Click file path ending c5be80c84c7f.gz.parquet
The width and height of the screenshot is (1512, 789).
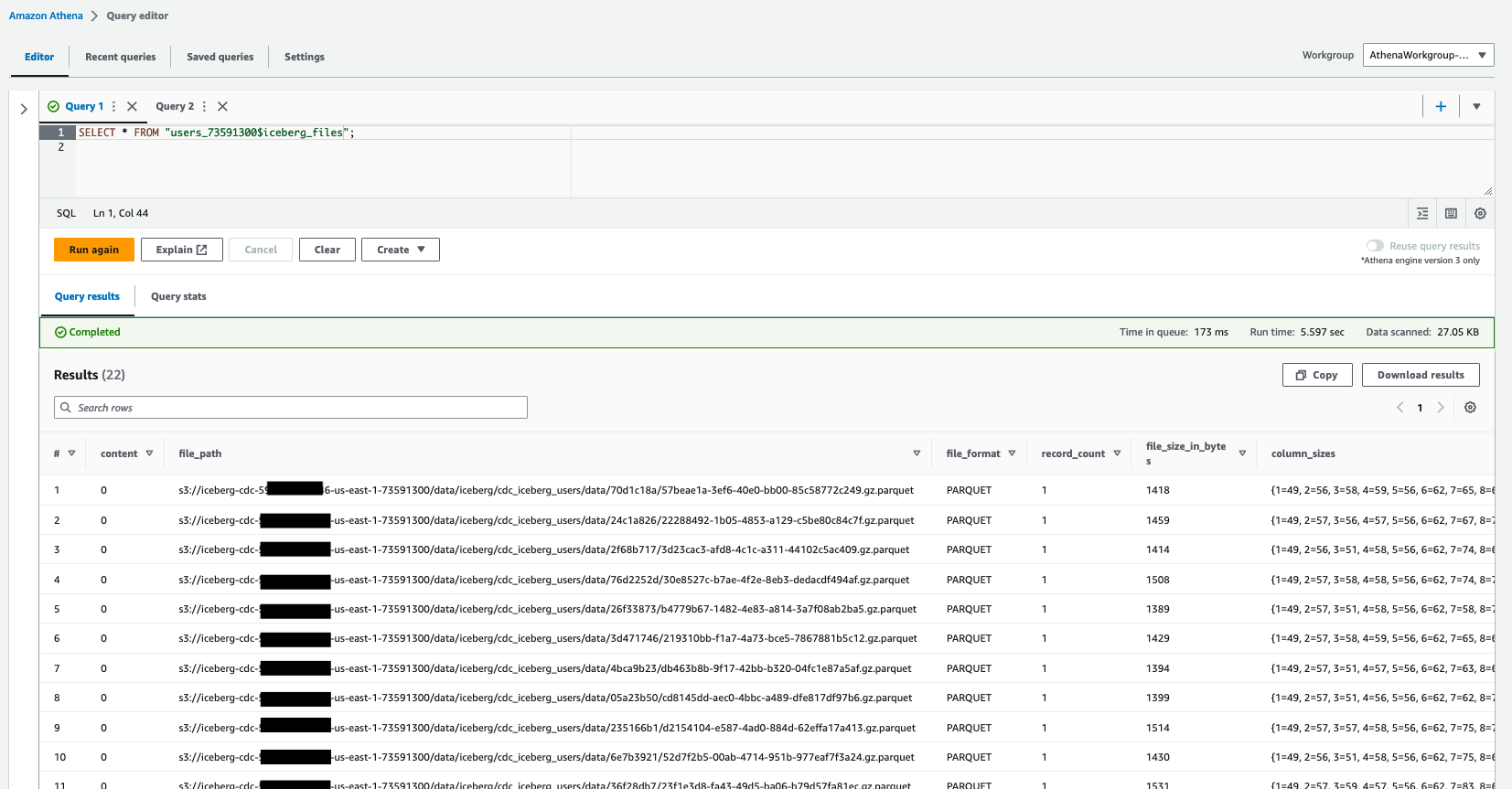point(546,520)
